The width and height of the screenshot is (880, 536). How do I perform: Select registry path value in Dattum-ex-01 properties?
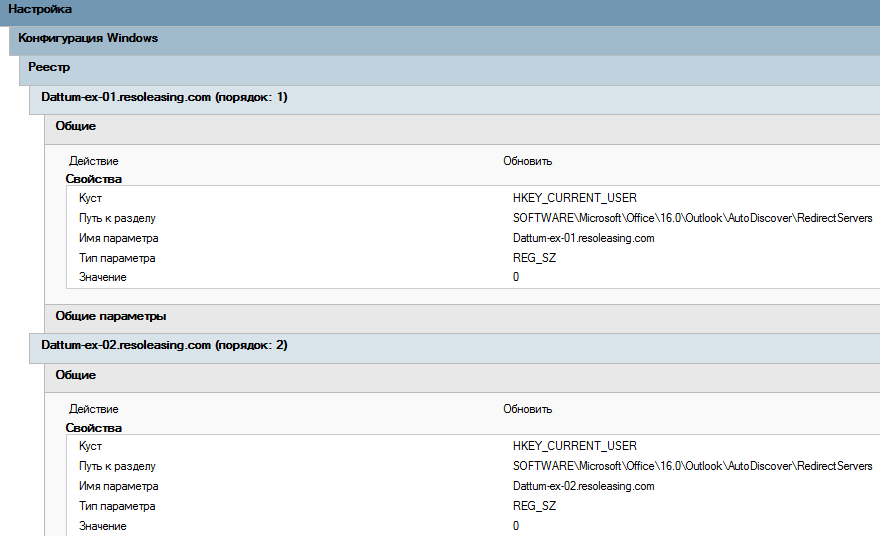pos(693,218)
